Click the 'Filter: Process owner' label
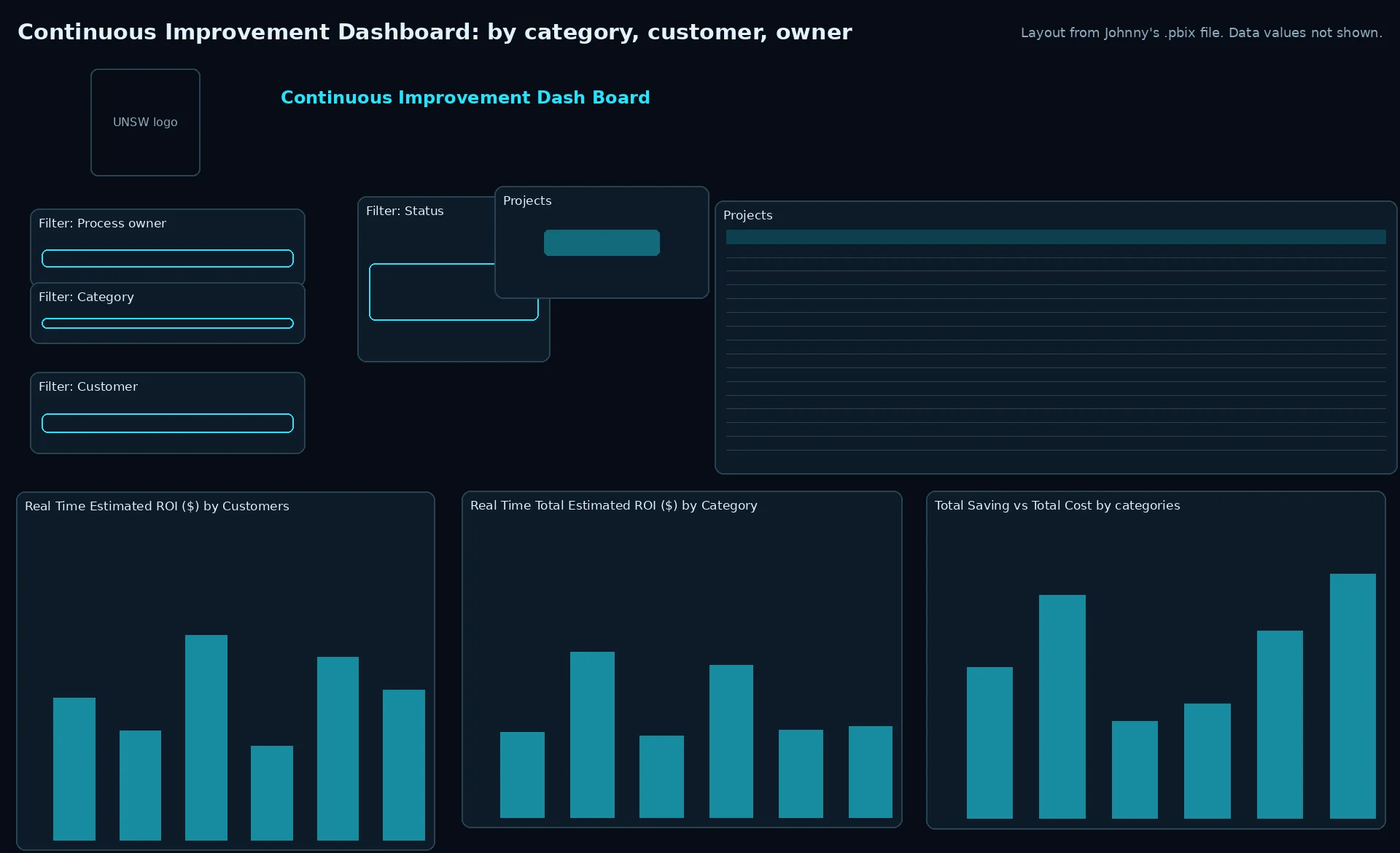The image size is (1400, 853). click(102, 223)
